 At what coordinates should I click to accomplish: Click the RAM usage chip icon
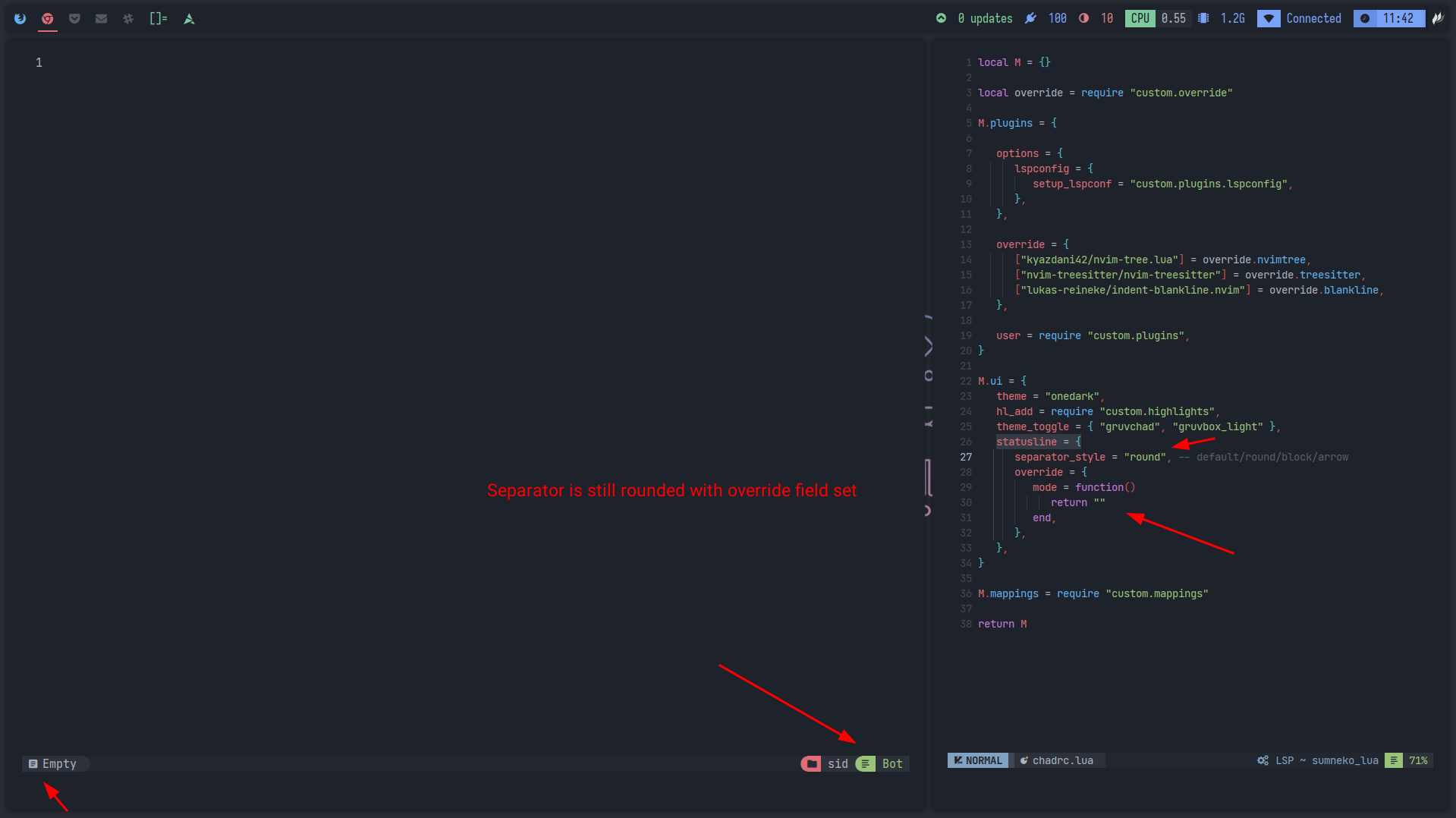pyautogui.click(x=1203, y=18)
